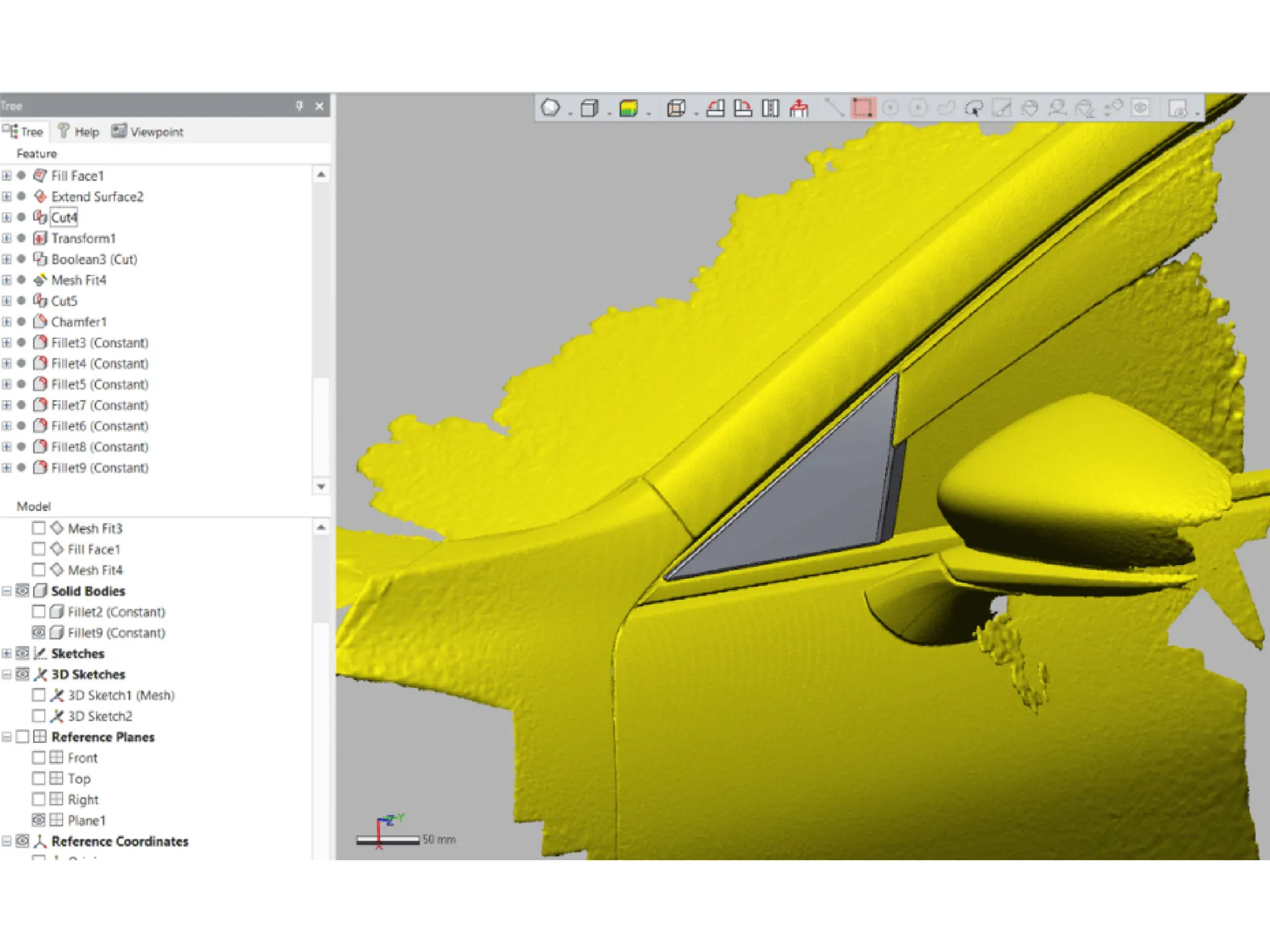Screen dimensions: 1270x952
Task: Click the red flip view toolbar icon
Action: [x=799, y=108]
